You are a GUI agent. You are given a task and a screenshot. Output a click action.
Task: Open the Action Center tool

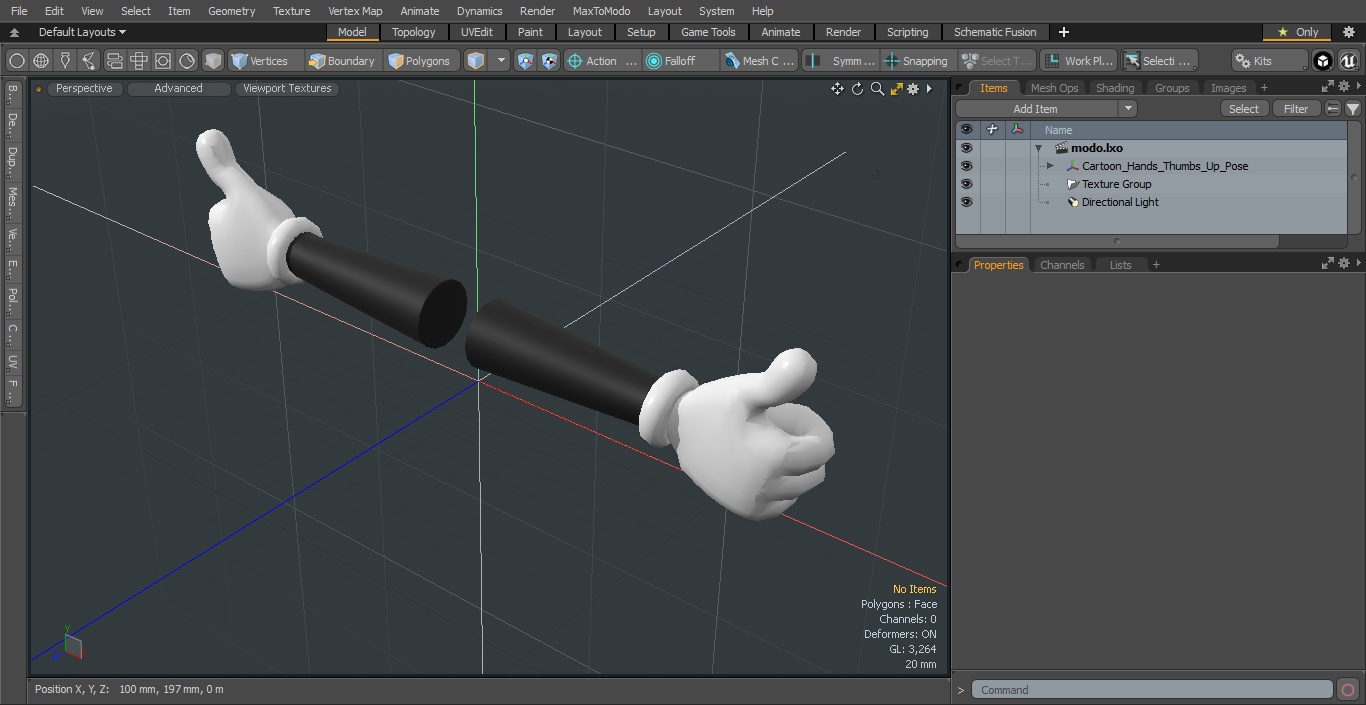tap(602, 61)
